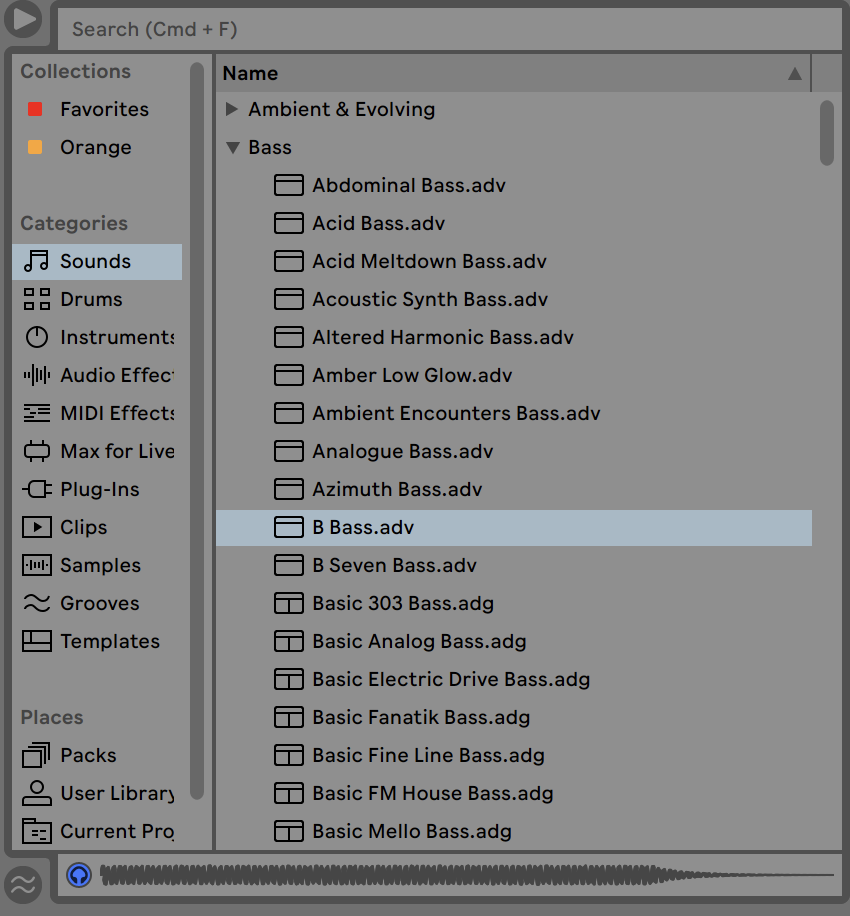Click the MIDI Effects icon
The image size is (850, 916).
tap(36, 413)
